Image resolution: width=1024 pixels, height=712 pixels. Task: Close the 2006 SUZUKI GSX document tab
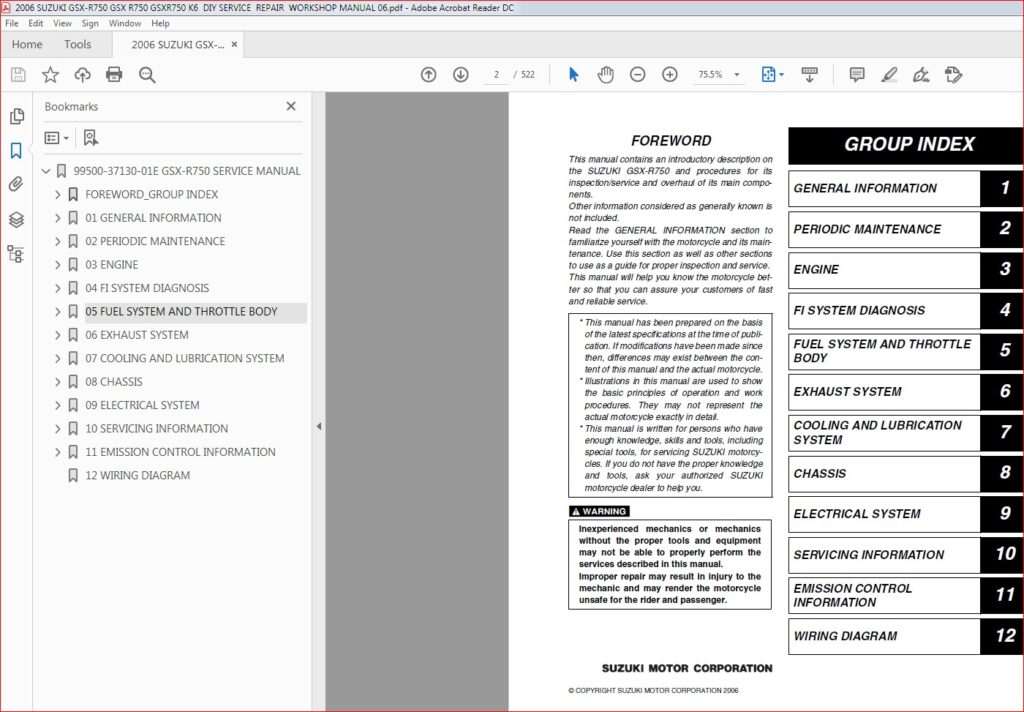tap(234, 44)
